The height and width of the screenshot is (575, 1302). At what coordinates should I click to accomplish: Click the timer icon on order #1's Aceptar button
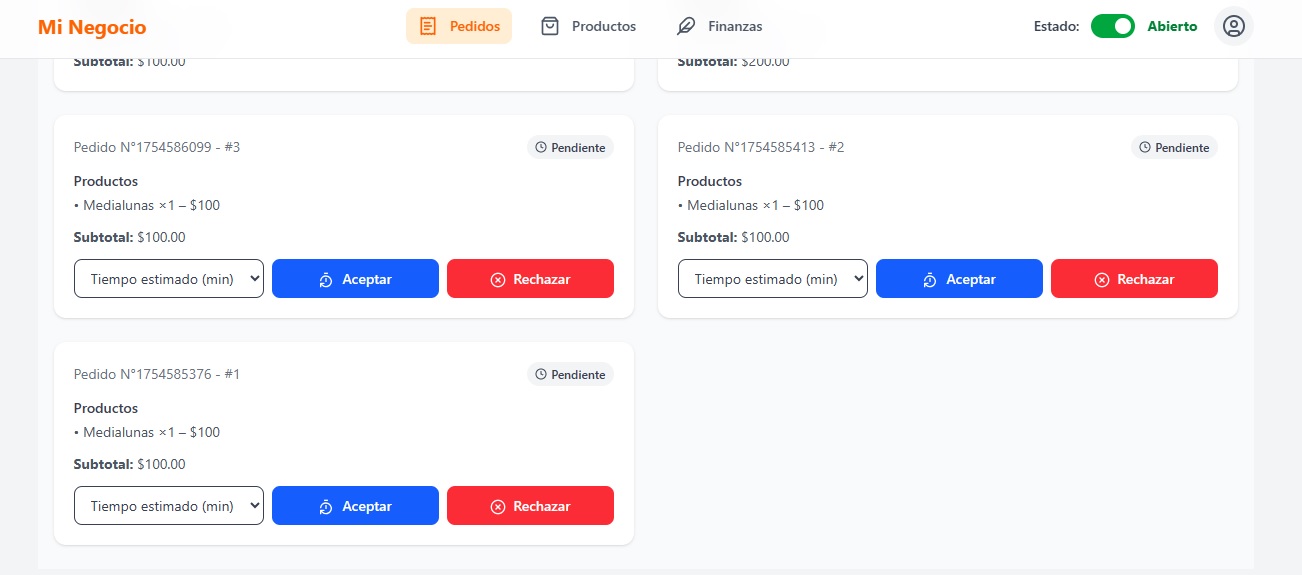[x=326, y=507]
